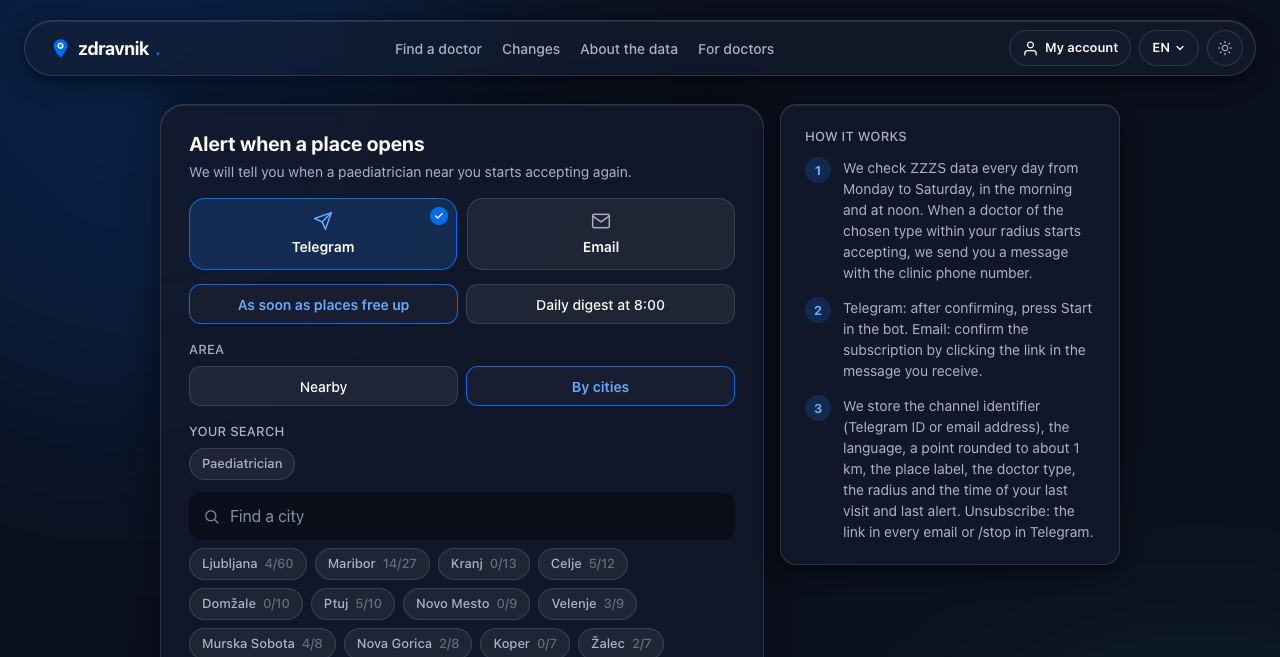Open the Changes menu item
This screenshot has height=657, width=1280.
click(x=531, y=49)
